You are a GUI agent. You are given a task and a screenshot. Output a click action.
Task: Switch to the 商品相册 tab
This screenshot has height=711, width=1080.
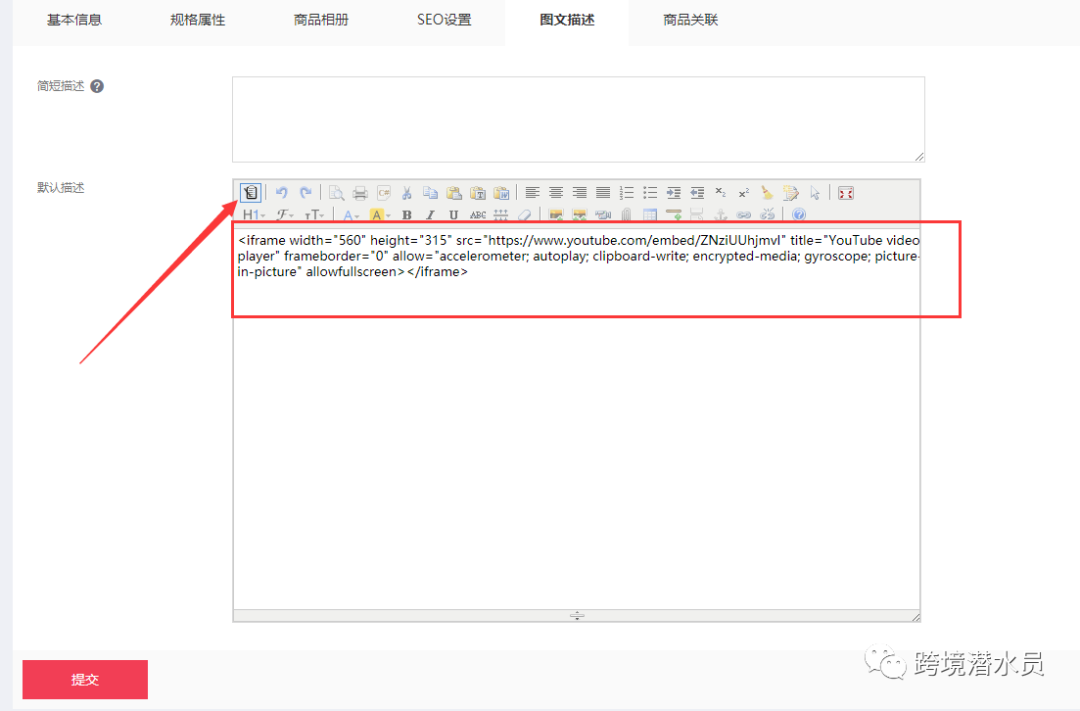pos(321,20)
